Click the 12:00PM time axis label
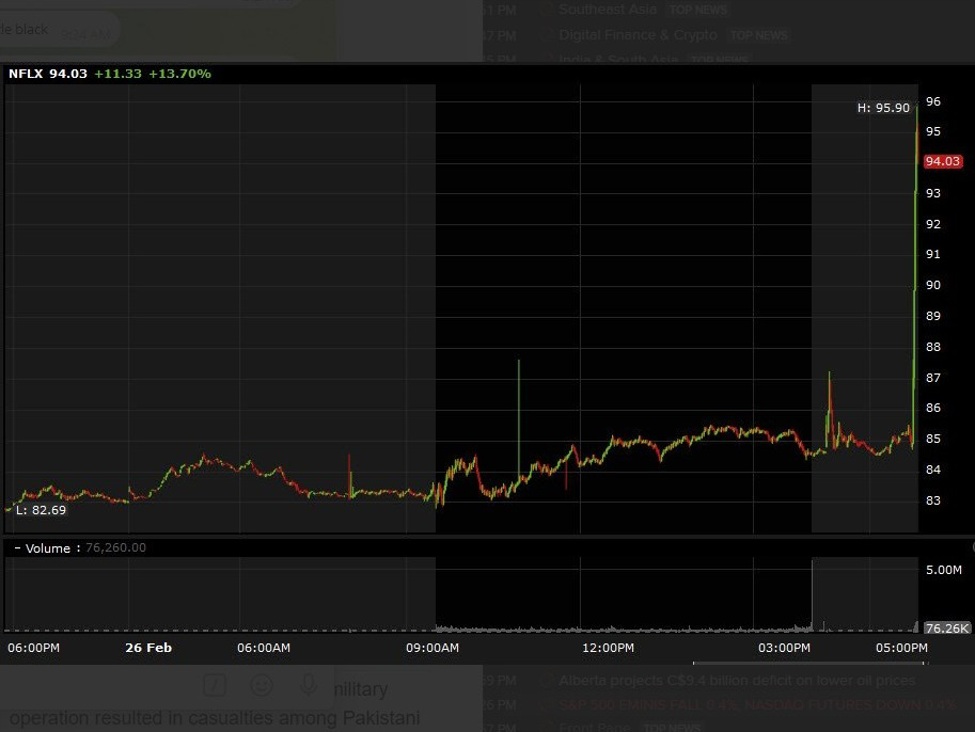The image size is (975, 732). click(x=607, y=648)
